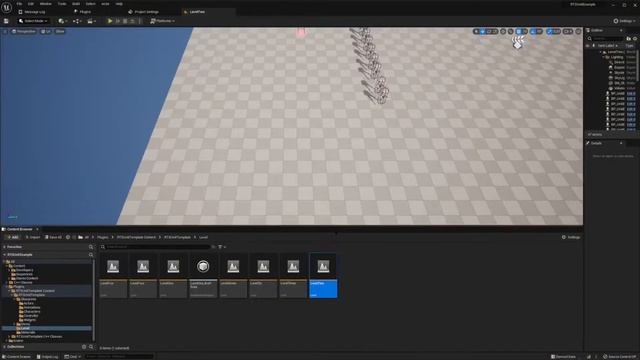
Task: Open the quick add content cube menu
Action: (62, 21)
